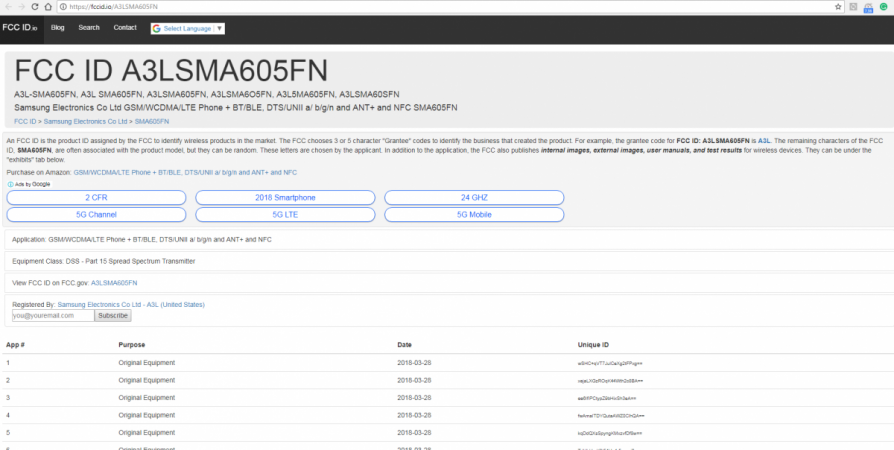View site information icon in address bar
The width and height of the screenshot is (894, 450).
[63, 7]
